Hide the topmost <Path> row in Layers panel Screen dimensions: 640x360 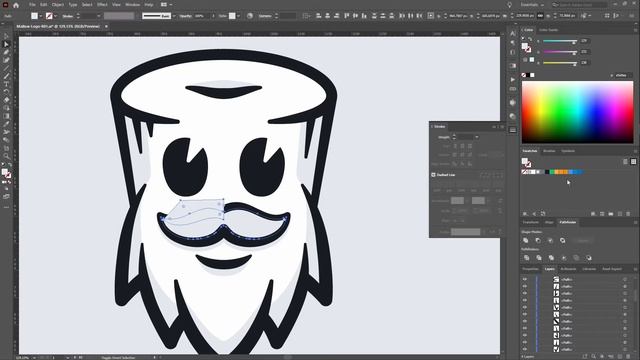(x=525, y=279)
